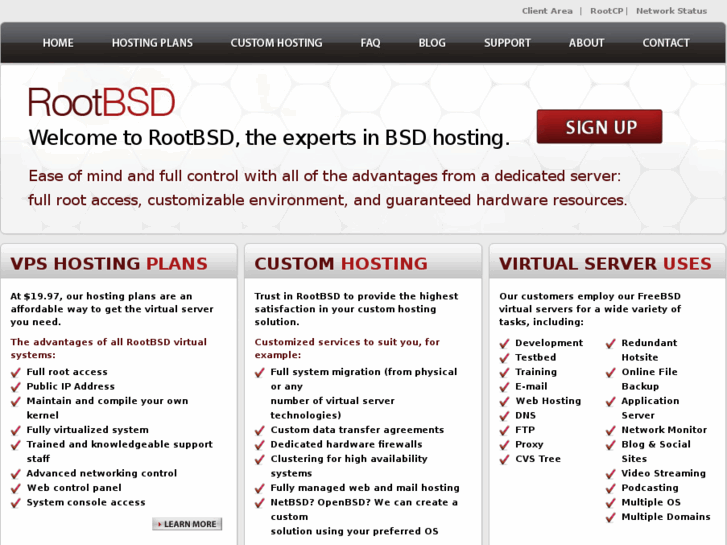Open the BLOG menu item

click(x=432, y=43)
